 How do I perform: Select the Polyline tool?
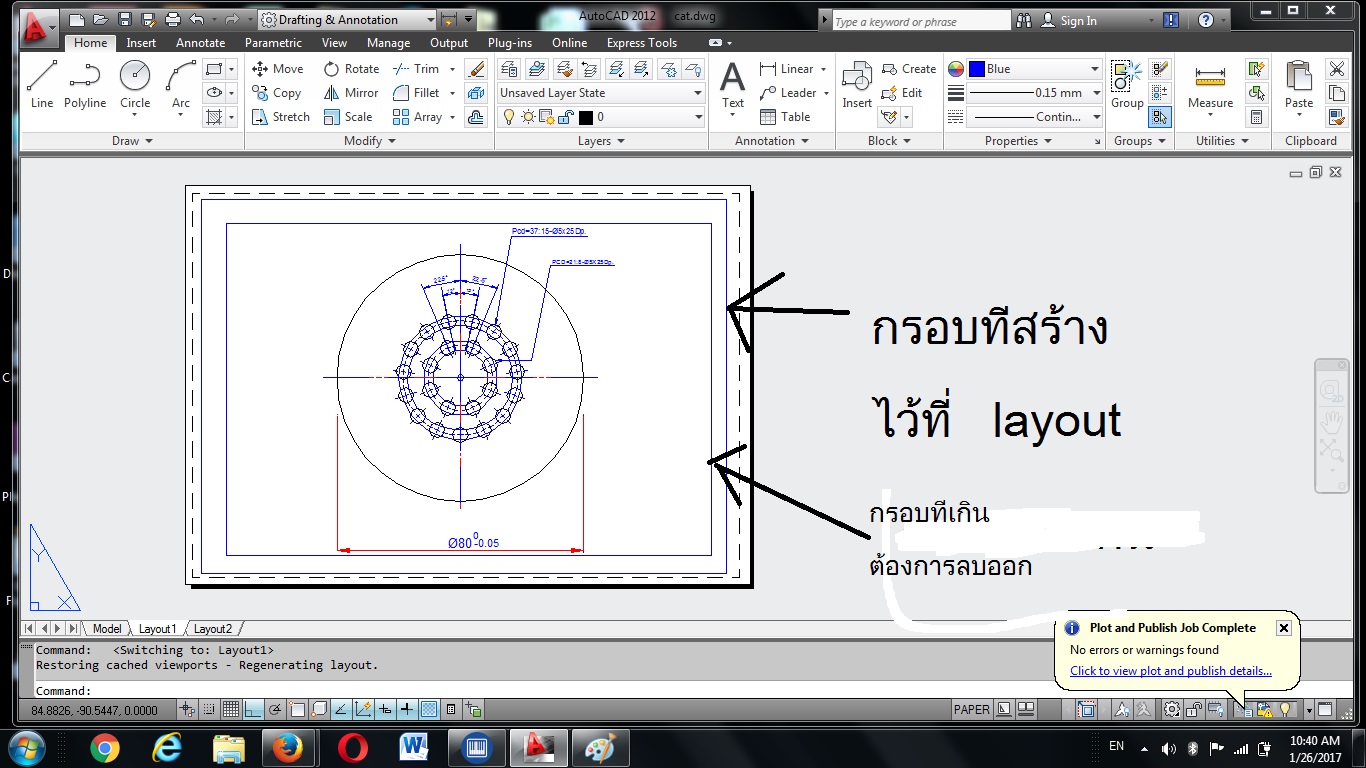pyautogui.click(x=85, y=84)
